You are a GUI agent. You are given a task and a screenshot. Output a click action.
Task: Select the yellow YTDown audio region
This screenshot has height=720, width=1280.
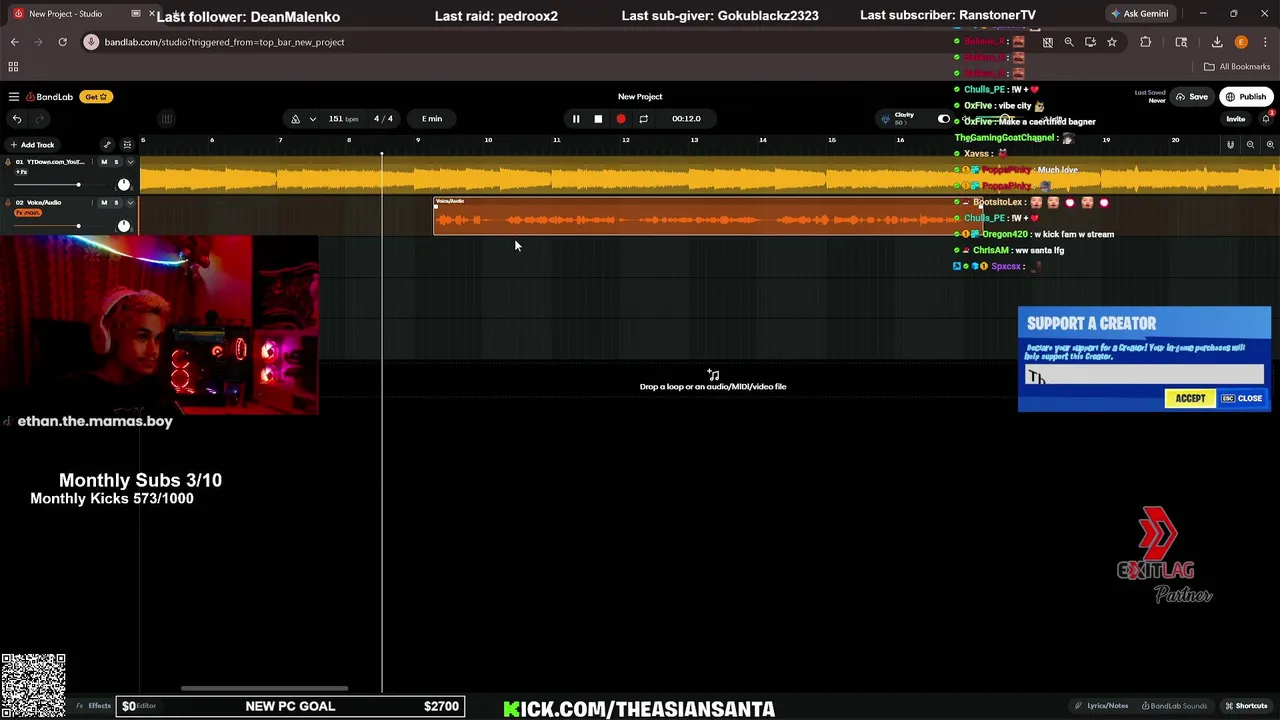click(709, 176)
